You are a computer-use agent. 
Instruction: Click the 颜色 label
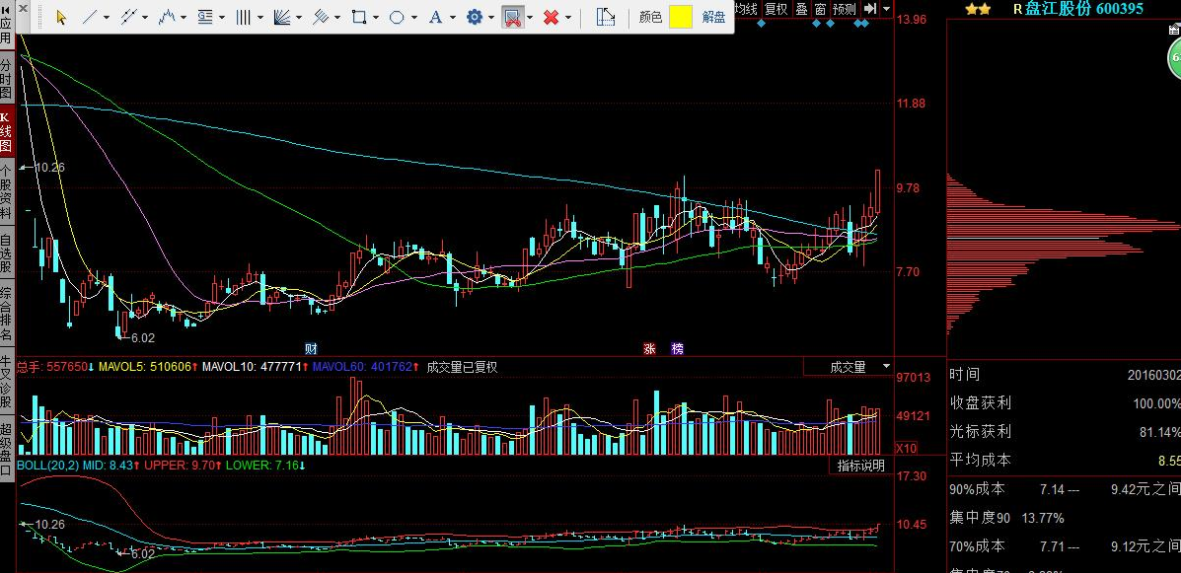[650, 17]
